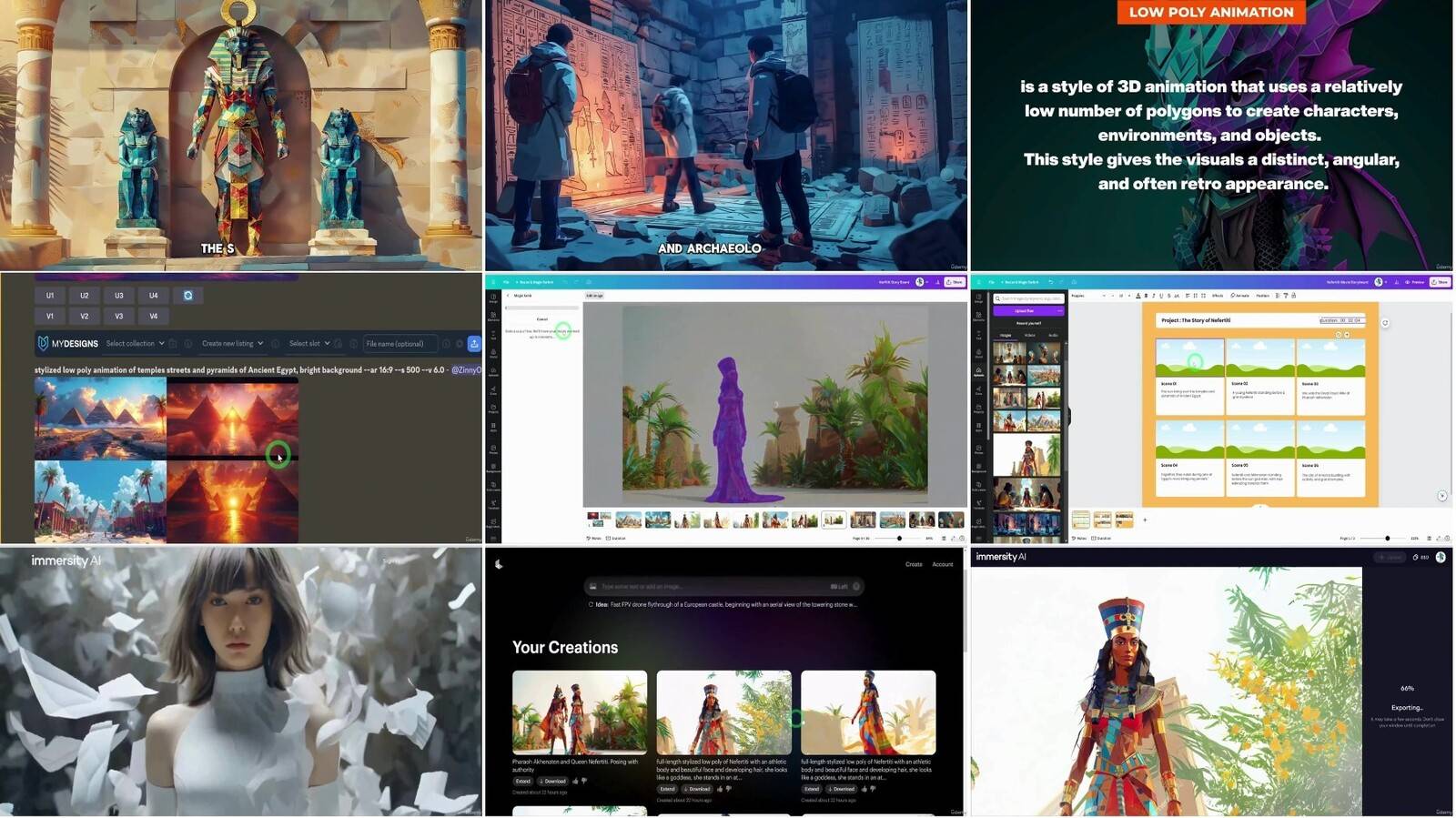Click the re-roll refresh icon beside U4
Screen dimensions: 1456x818
[188, 295]
